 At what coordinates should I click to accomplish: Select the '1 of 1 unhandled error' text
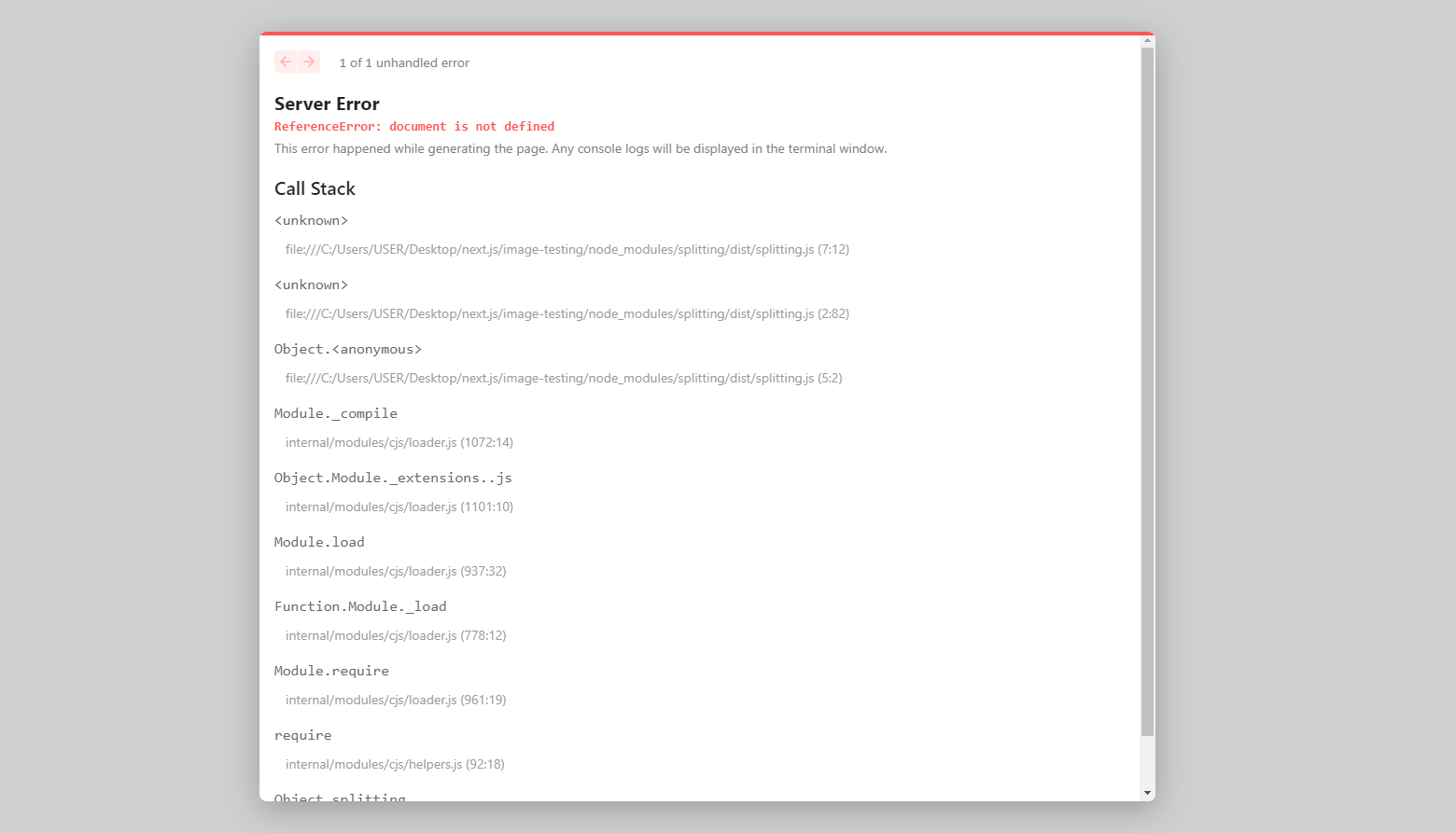coord(404,62)
